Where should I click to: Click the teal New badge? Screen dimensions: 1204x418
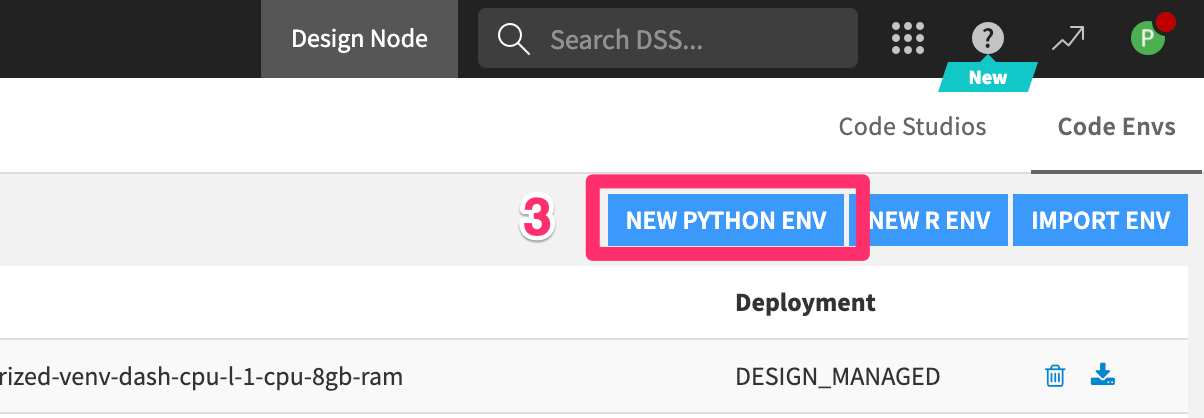click(987, 77)
